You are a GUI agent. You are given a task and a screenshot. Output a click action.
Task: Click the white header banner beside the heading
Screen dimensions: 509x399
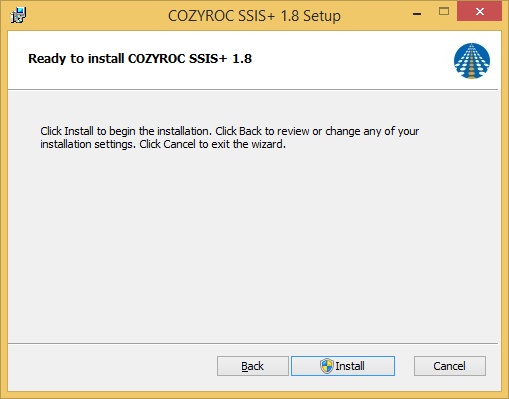click(x=350, y=60)
